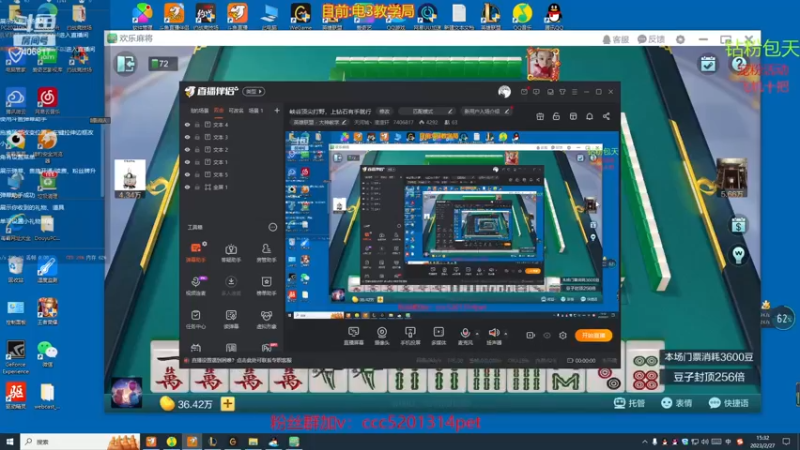Toggle visibility of layer 文本 4
The image size is (800, 450).
click(x=187, y=124)
